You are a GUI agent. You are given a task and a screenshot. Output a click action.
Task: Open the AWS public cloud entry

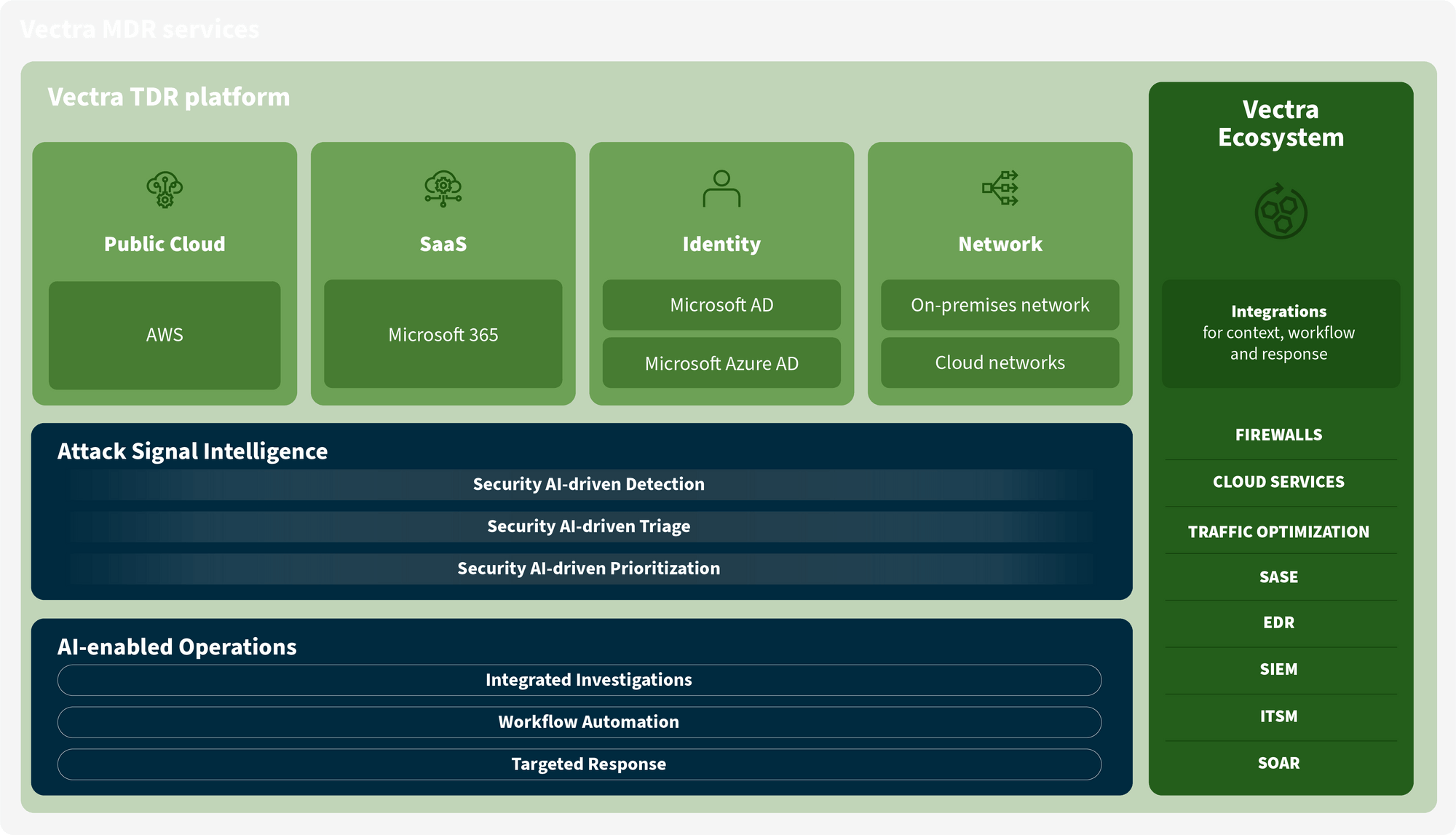[x=164, y=334]
